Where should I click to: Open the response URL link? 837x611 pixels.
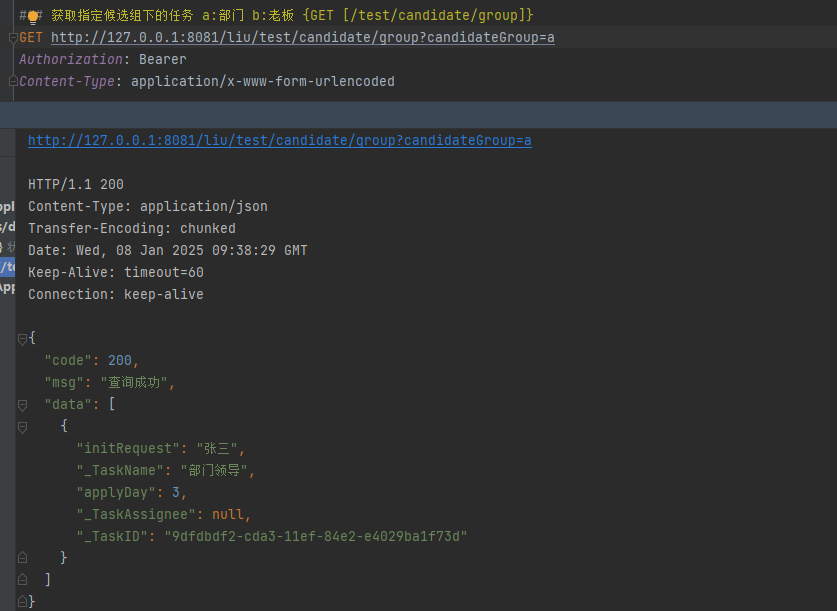click(279, 141)
